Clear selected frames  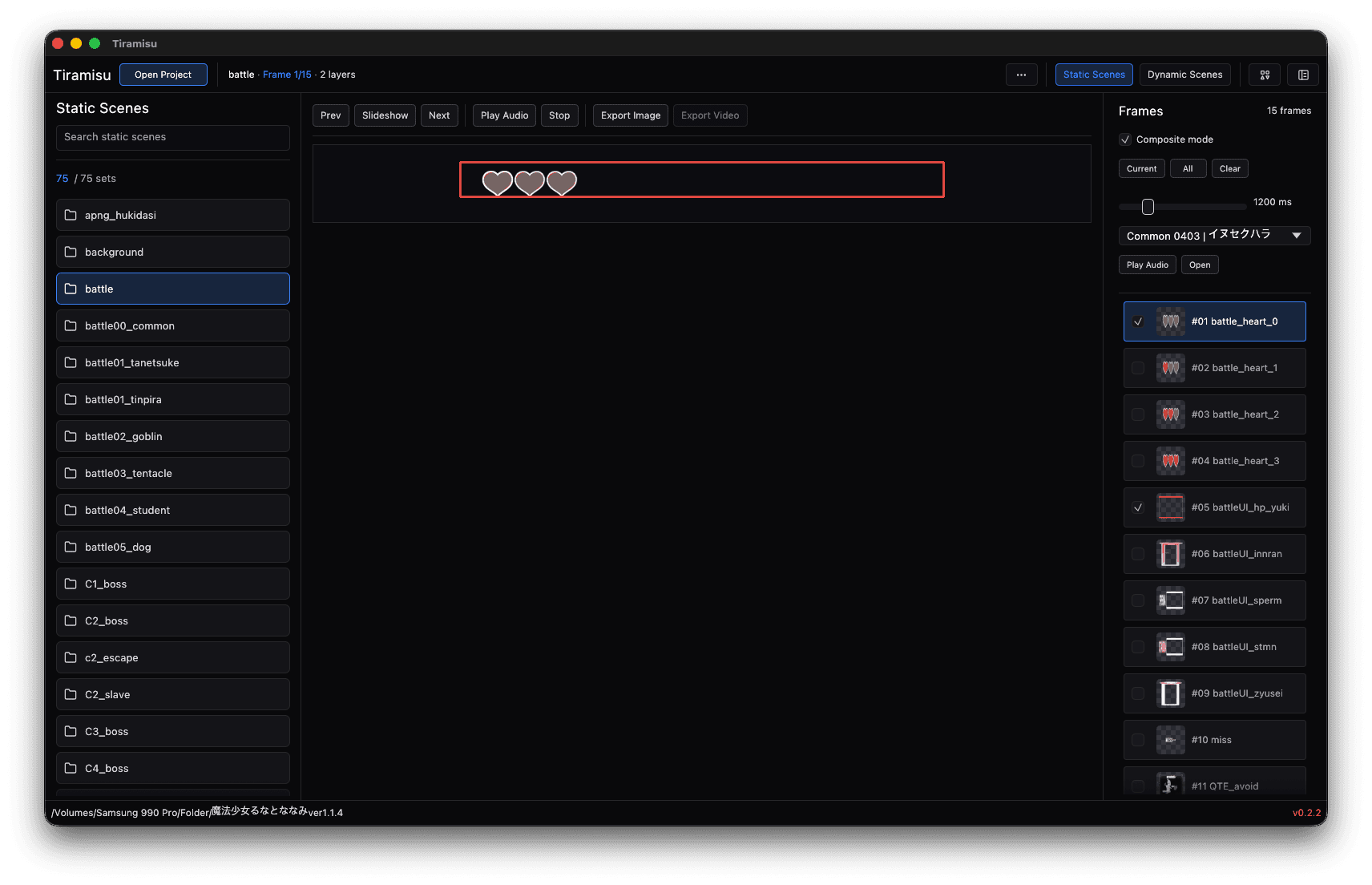pos(1229,168)
